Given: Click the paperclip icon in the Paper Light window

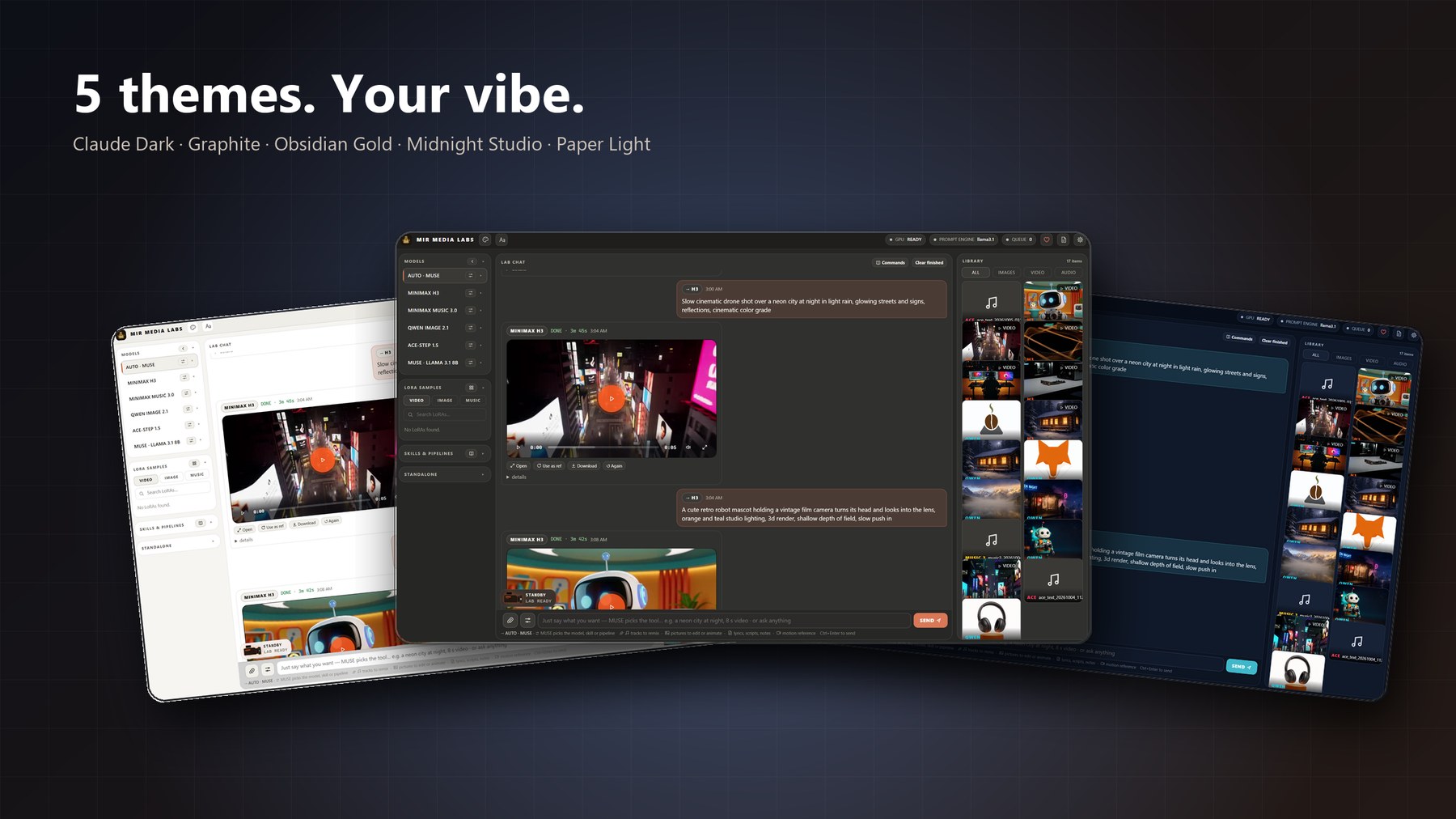Looking at the screenshot, I should pyautogui.click(x=252, y=671).
